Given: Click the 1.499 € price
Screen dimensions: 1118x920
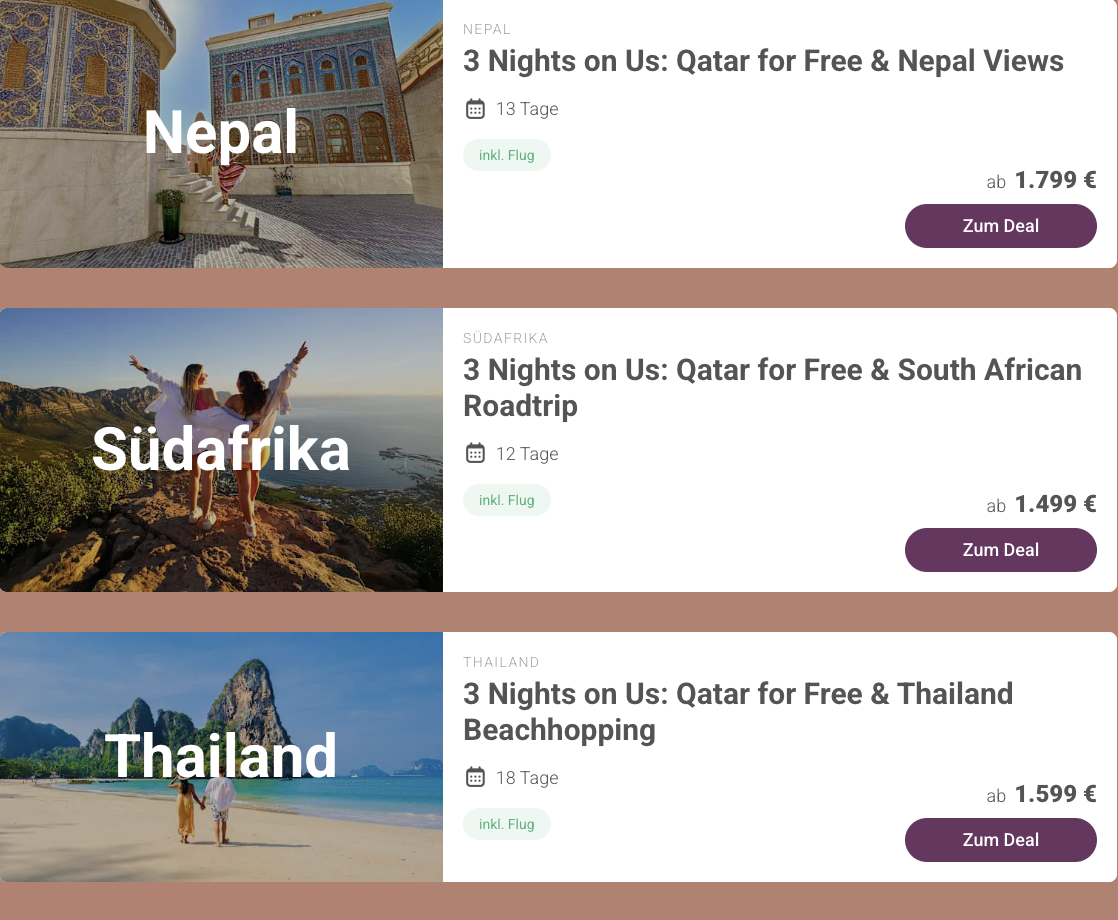Looking at the screenshot, I should (1055, 504).
